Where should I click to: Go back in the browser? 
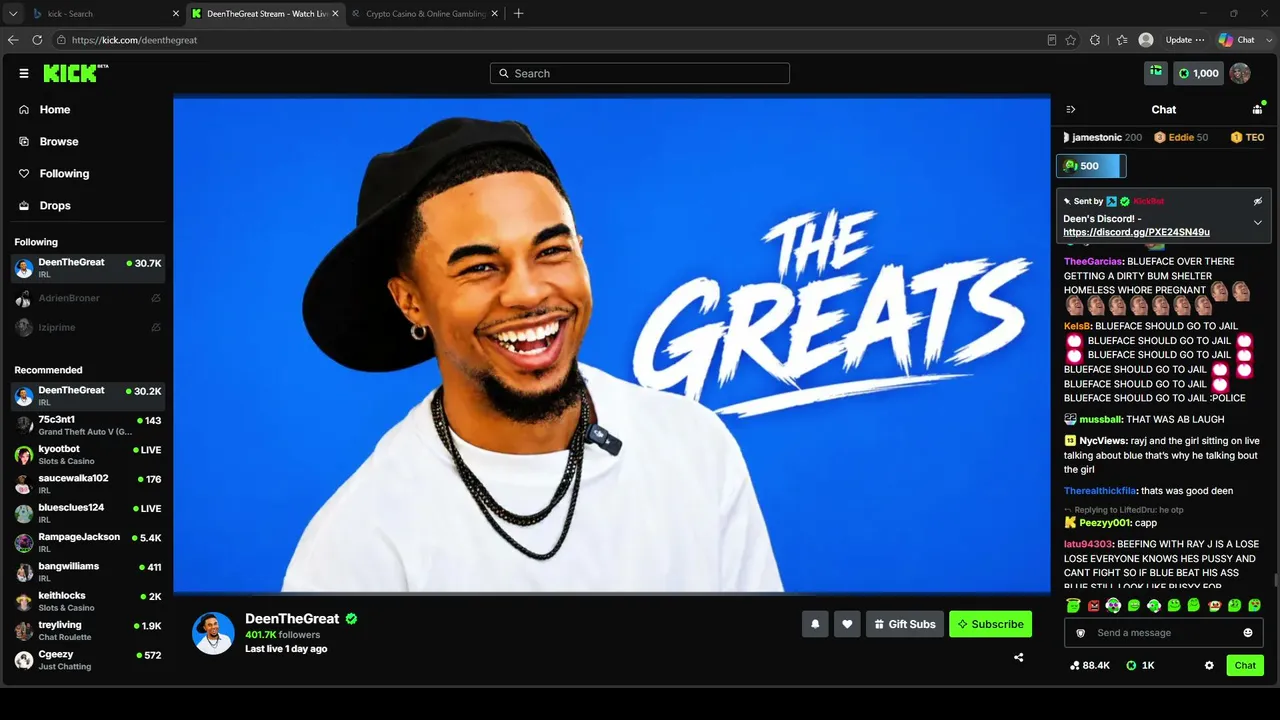pos(13,40)
